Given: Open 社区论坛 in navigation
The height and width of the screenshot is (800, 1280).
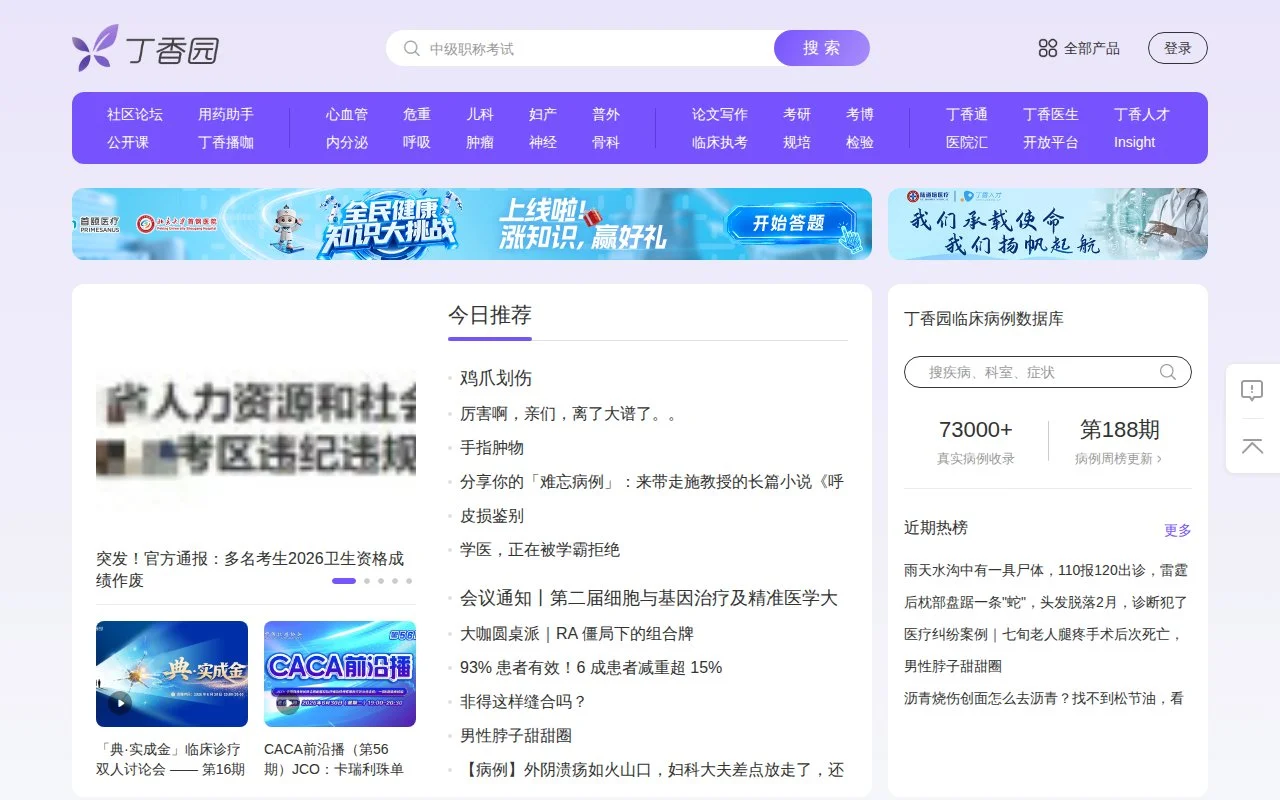Looking at the screenshot, I should point(135,114).
